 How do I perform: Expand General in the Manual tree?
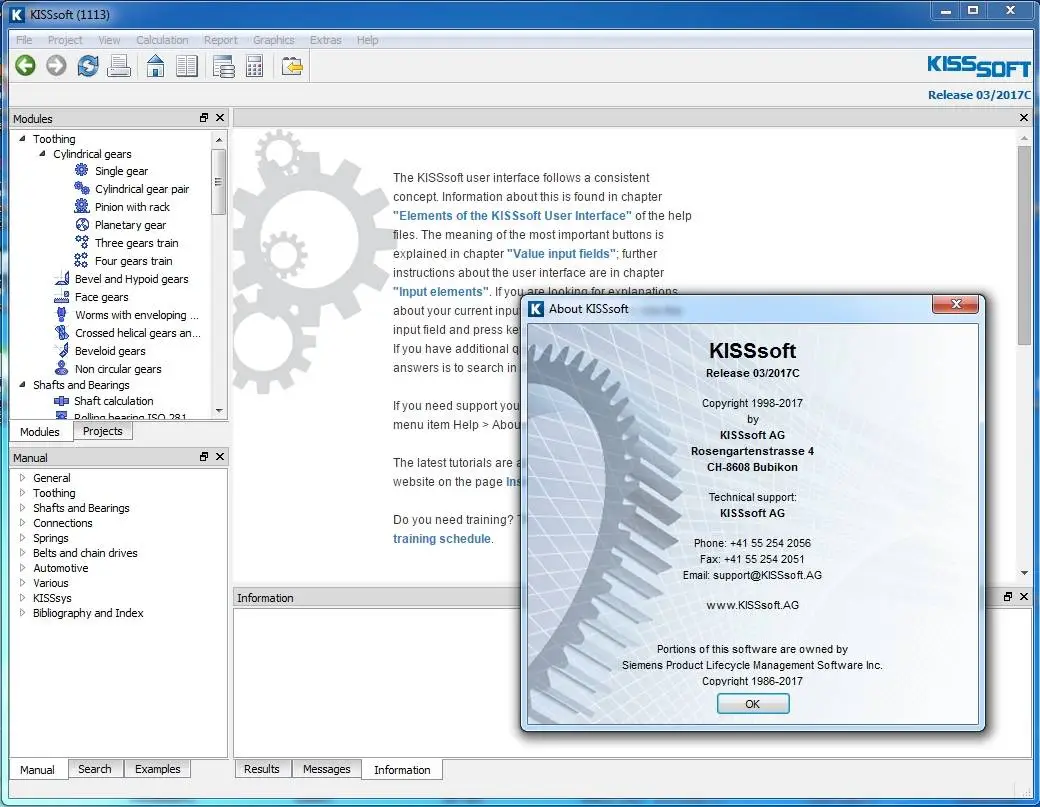point(23,478)
